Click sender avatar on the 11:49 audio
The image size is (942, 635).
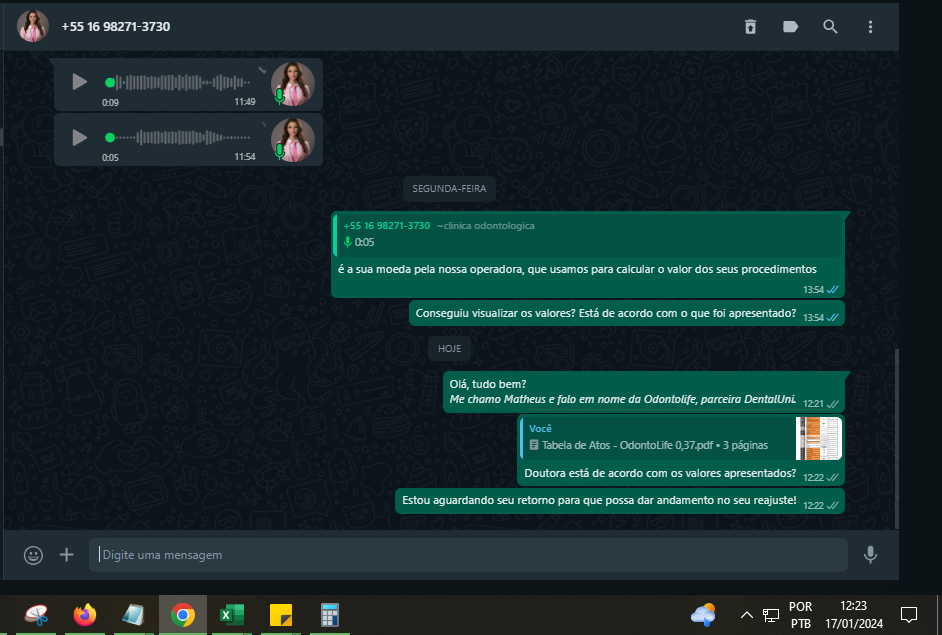click(293, 84)
